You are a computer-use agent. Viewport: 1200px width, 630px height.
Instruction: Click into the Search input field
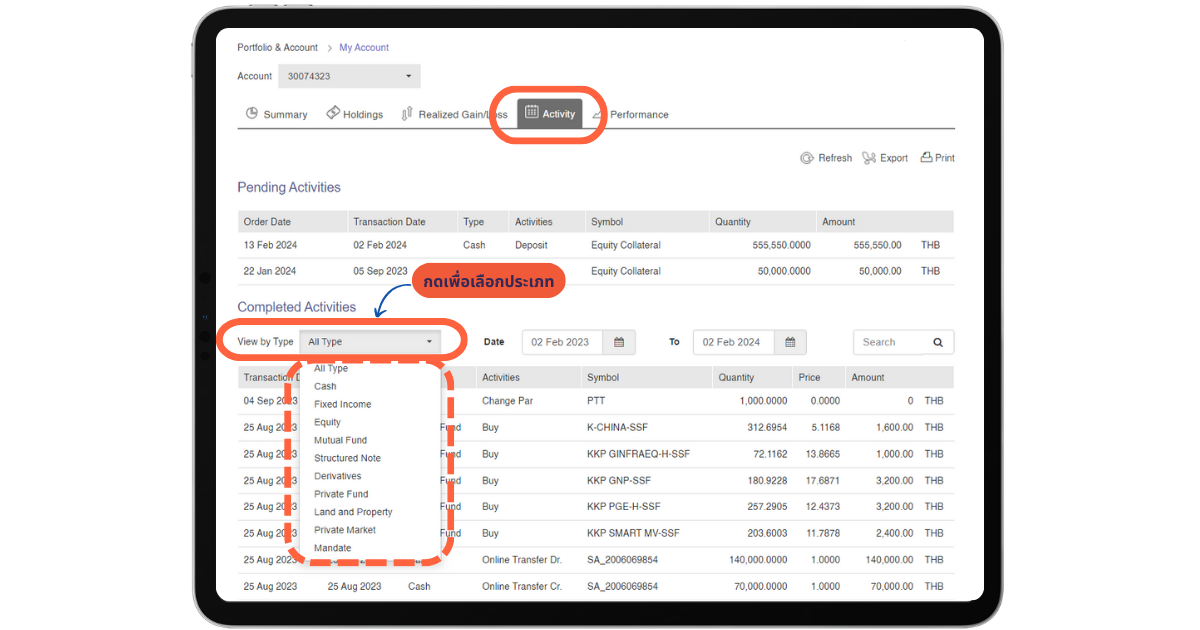click(x=888, y=342)
